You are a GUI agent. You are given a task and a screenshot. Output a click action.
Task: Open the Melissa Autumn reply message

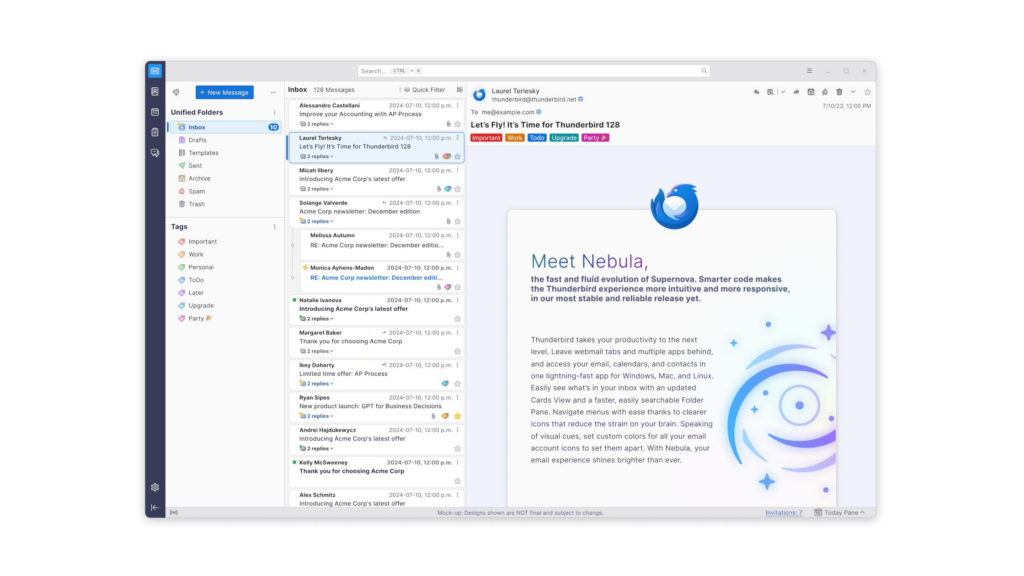click(x=381, y=244)
